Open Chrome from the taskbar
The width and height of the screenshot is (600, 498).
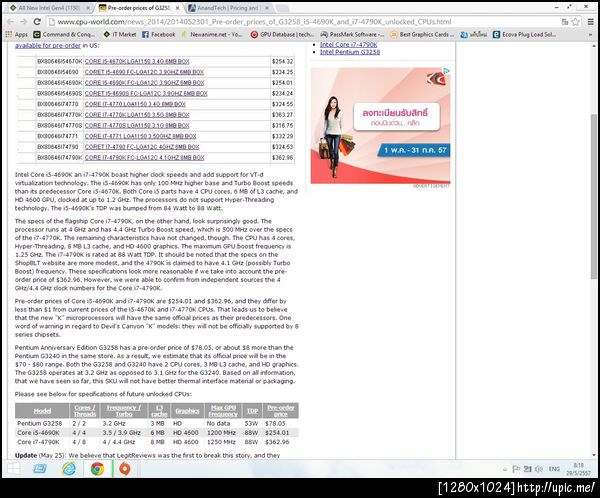click(x=97, y=469)
